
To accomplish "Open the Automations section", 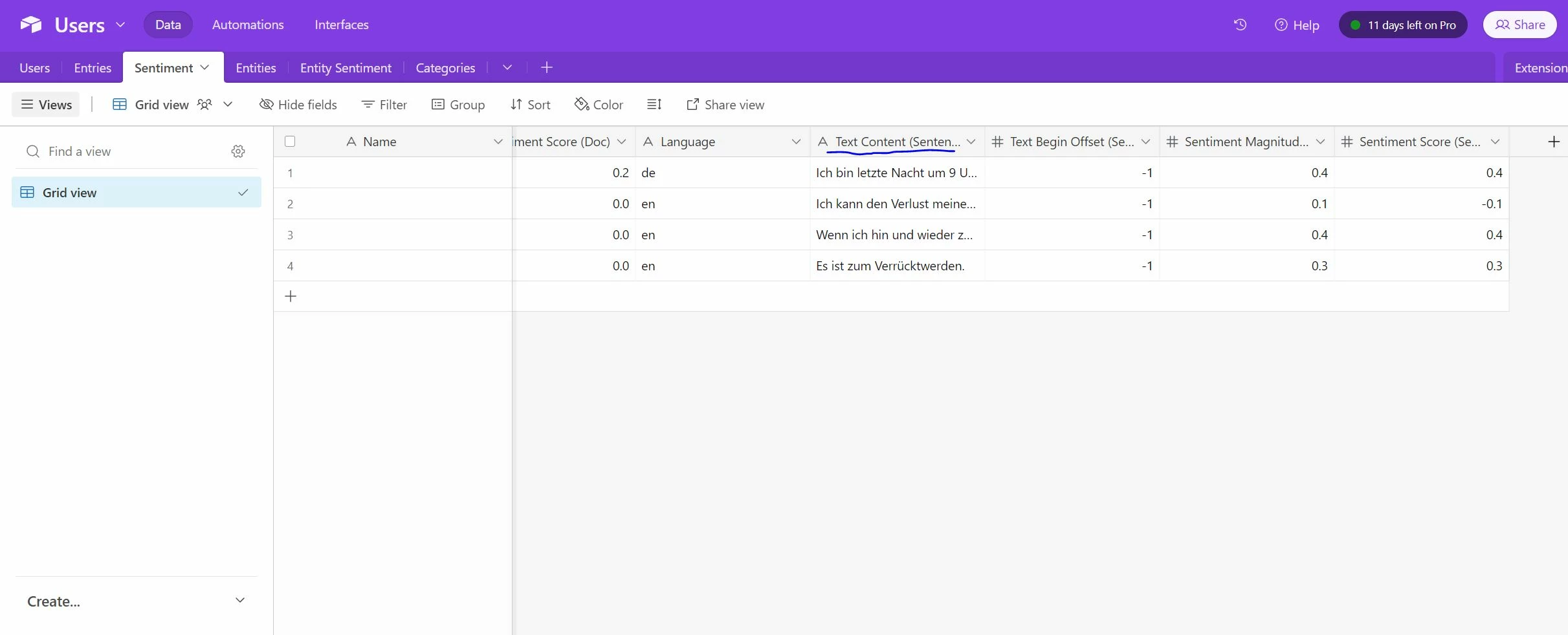I will click(248, 25).
